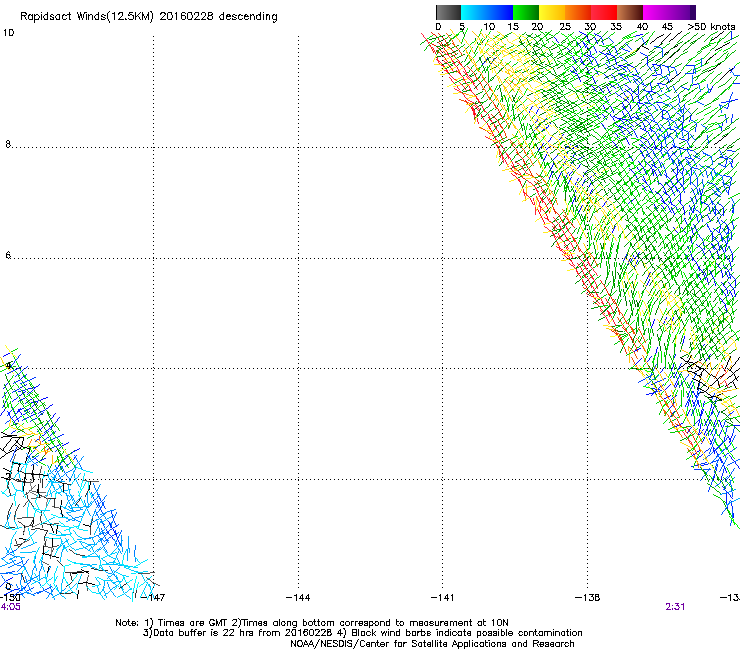Click the '>50 knots' legend label

711,27
